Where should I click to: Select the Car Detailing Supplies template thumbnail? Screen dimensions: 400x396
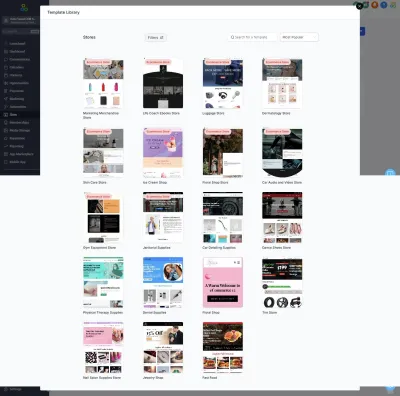tap(223, 217)
